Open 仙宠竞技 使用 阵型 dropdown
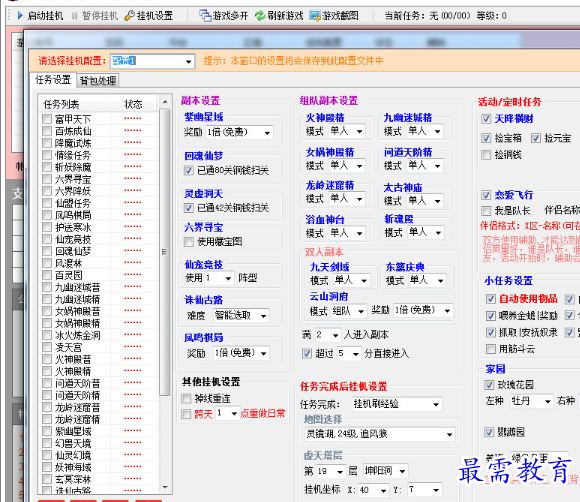This screenshot has width=580, height=502. (219, 278)
